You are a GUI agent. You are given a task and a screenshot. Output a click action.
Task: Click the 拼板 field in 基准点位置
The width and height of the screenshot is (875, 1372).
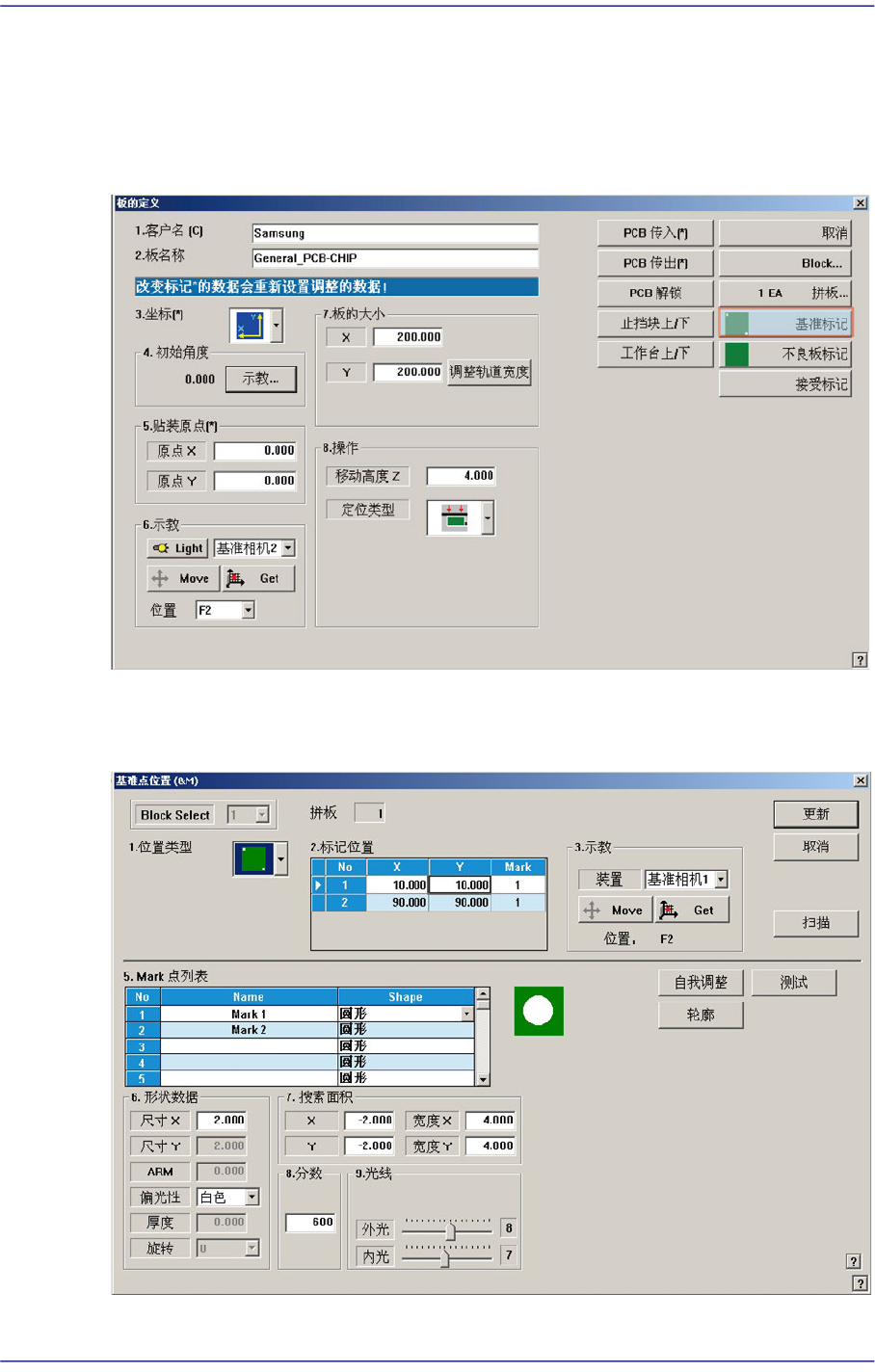pyautogui.click(x=370, y=814)
